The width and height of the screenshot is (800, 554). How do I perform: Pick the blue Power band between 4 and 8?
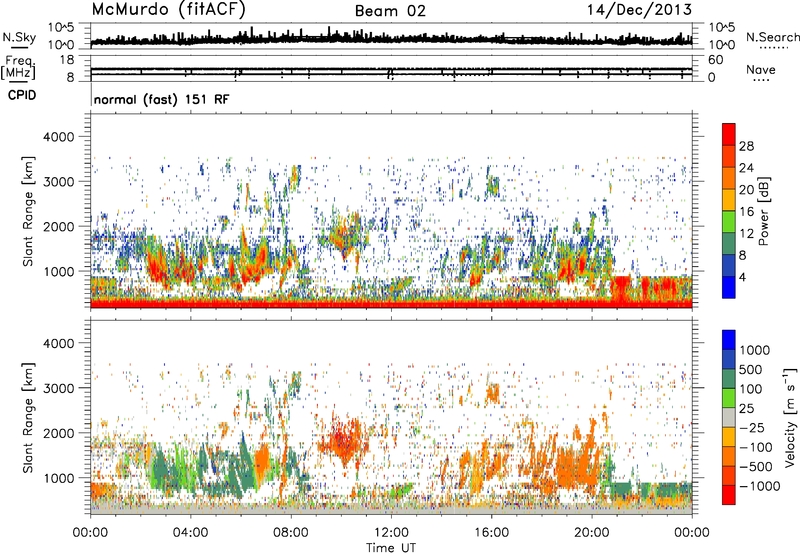point(729,266)
